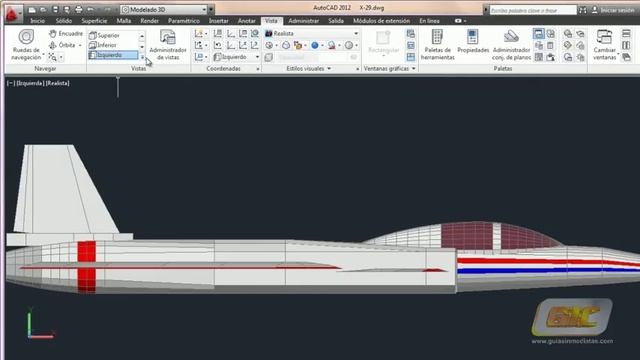Click the top icon in Ventanas gráficas column

[x=411, y=33]
